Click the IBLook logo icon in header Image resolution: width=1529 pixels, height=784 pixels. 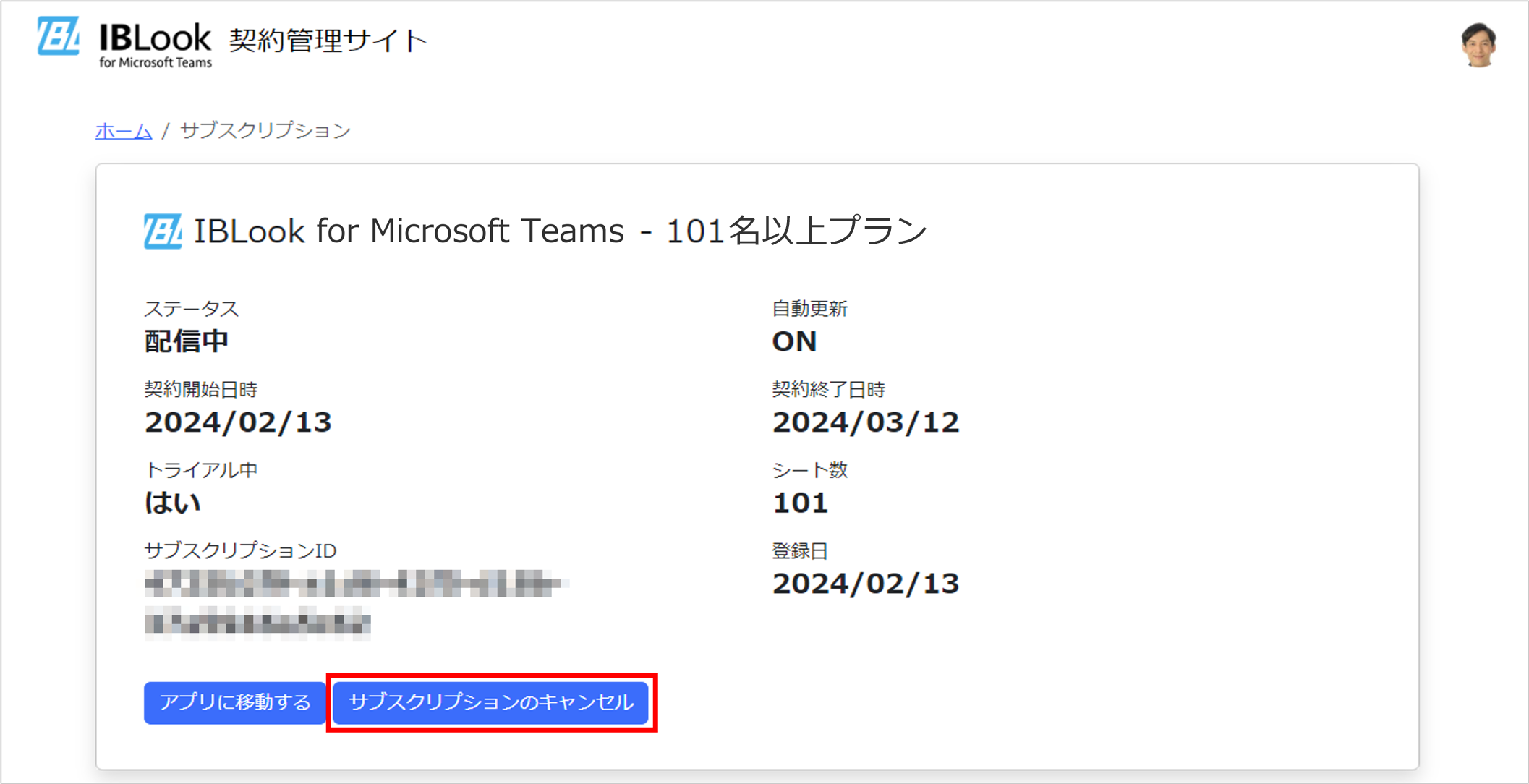pos(58,36)
